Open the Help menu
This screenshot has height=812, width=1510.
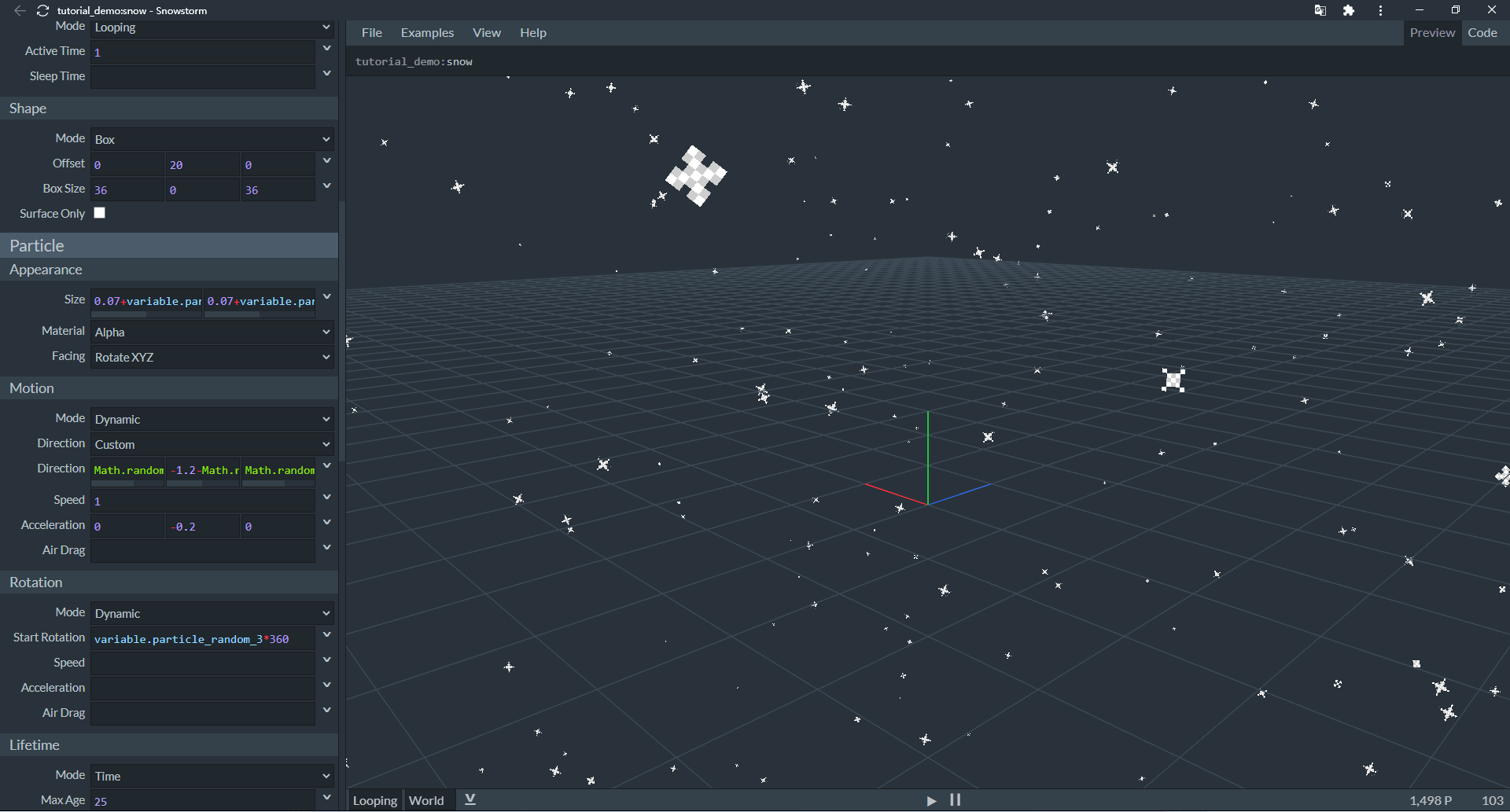pos(533,33)
